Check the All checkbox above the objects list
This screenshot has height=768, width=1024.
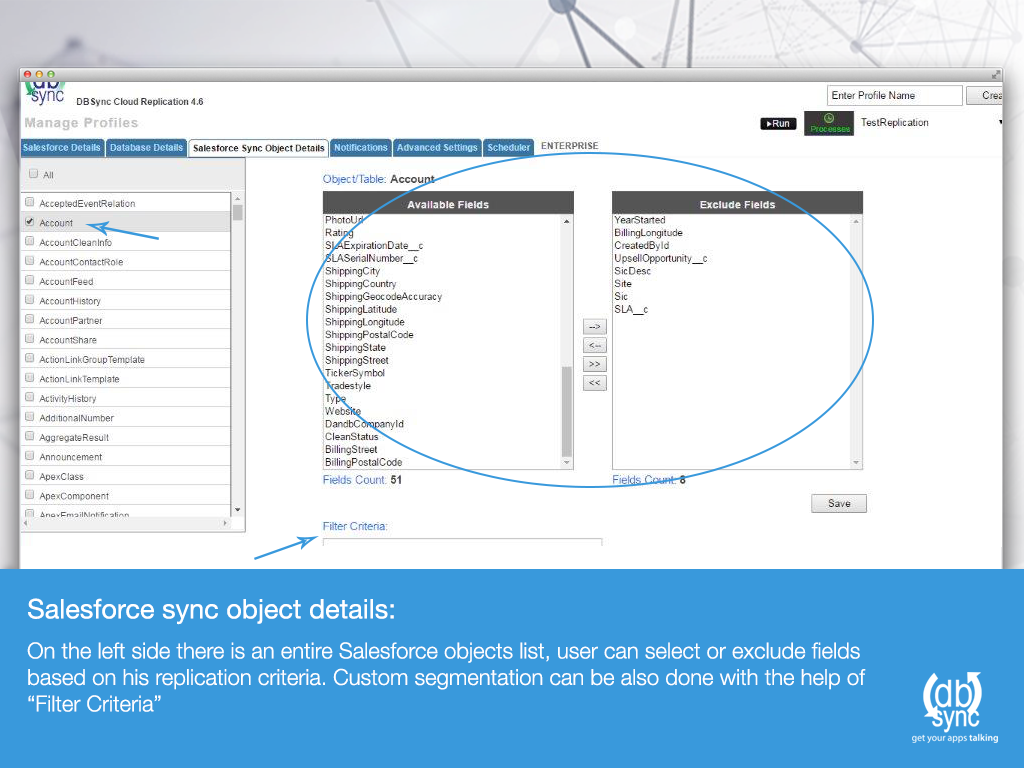point(33,174)
